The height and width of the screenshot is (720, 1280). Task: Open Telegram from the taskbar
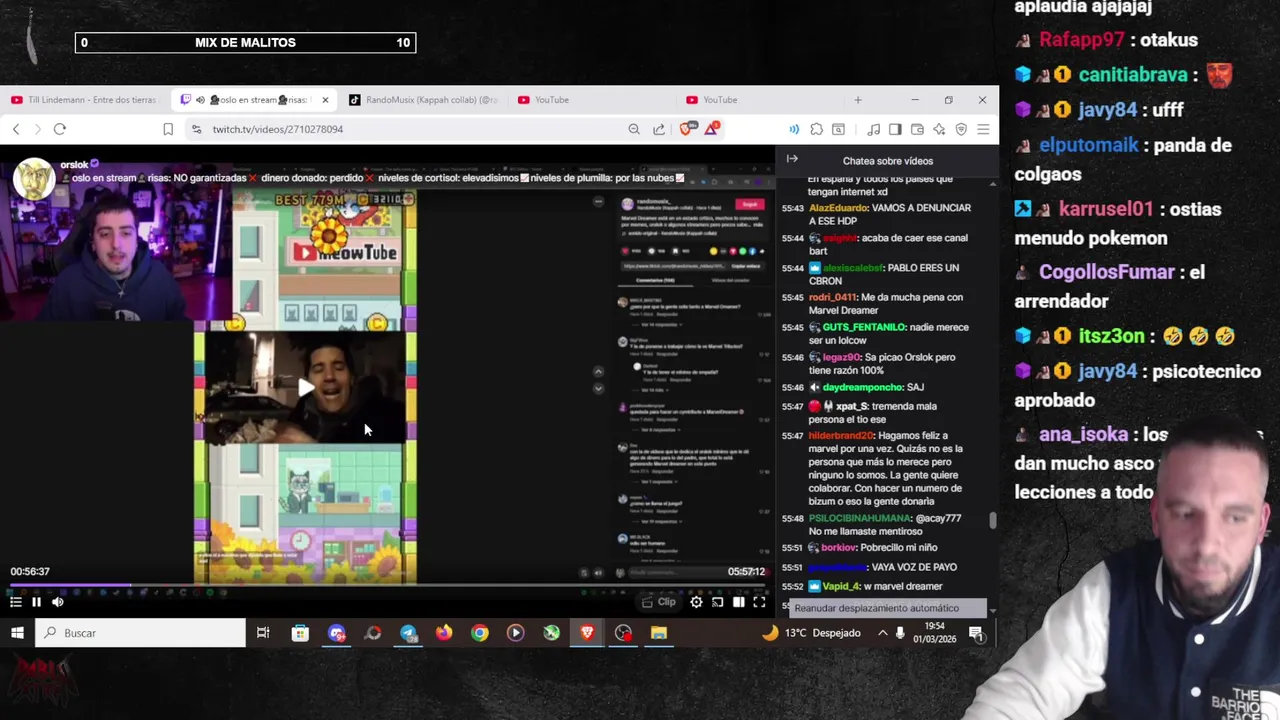[x=408, y=633]
